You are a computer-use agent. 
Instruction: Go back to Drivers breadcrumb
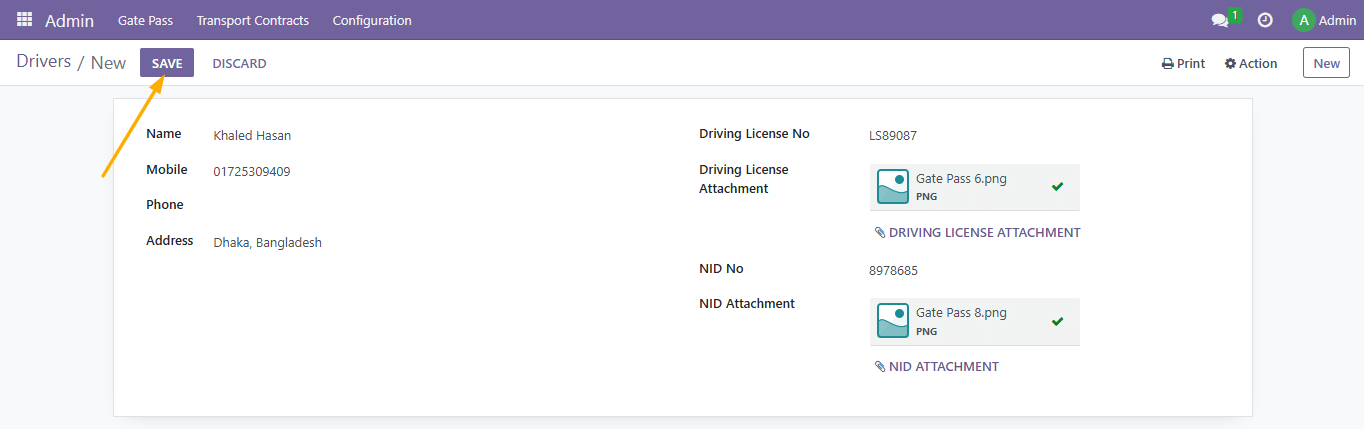click(x=43, y=62)
